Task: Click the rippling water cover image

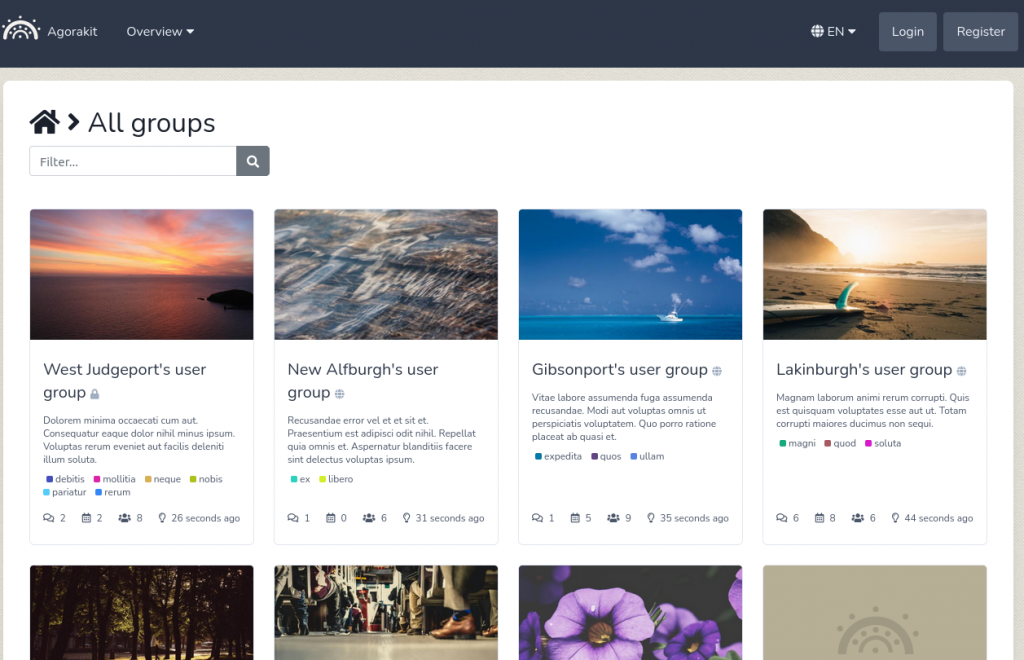Action: pyautogui.click(x=386, y=274)
